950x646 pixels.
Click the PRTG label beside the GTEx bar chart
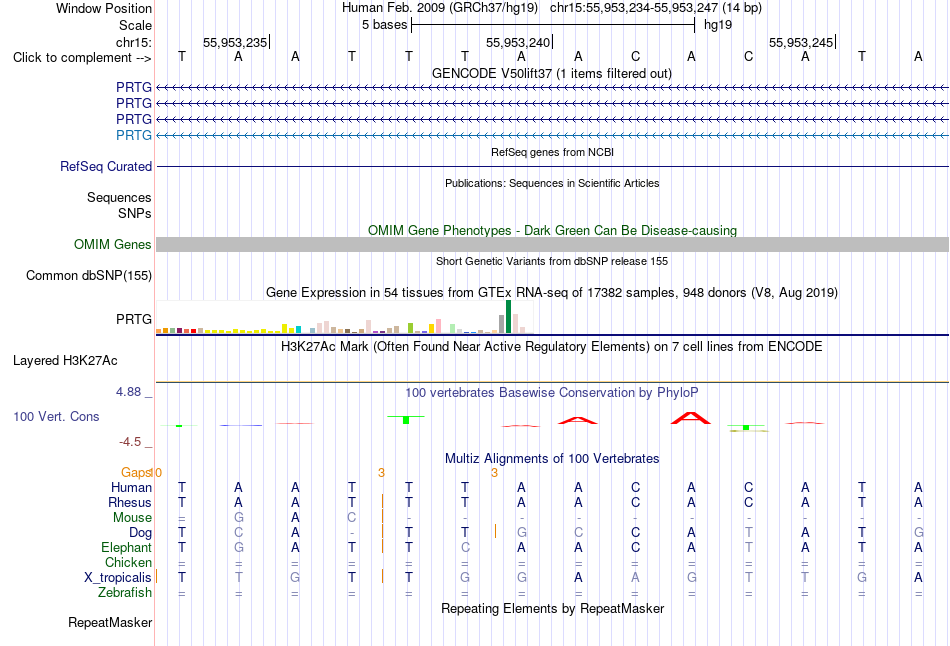point(134,319)
